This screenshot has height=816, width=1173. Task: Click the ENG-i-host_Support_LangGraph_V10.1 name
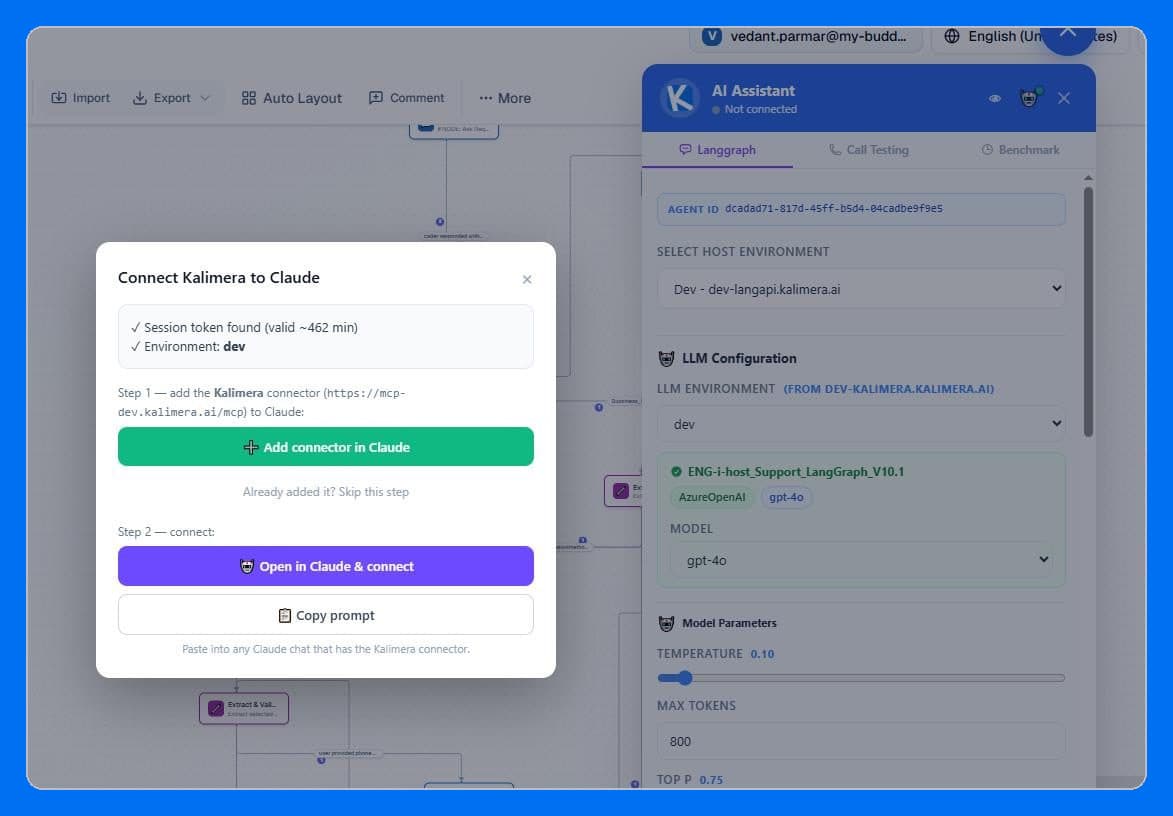[796, 472]
